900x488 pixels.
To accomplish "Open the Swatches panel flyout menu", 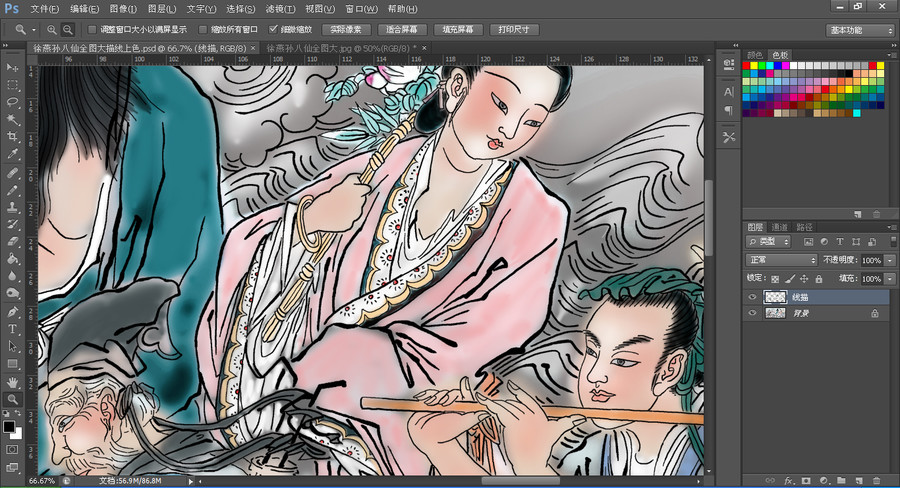I will point(891,55).
